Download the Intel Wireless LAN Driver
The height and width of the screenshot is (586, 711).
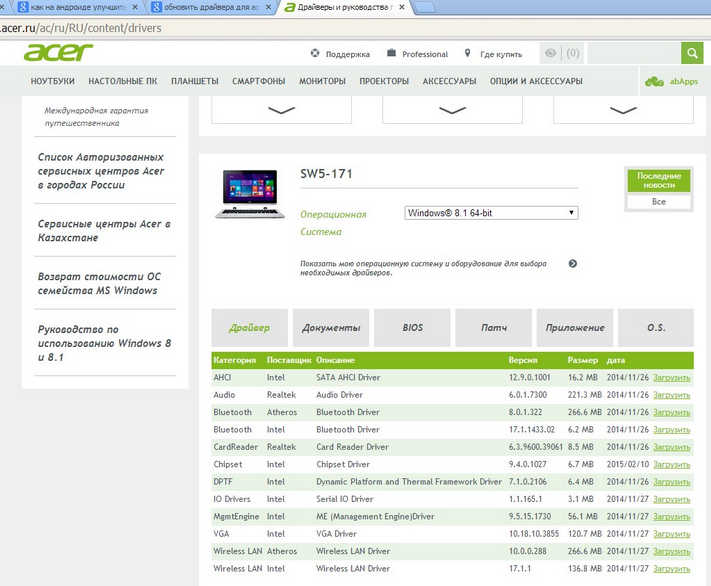tap(672, 569)
